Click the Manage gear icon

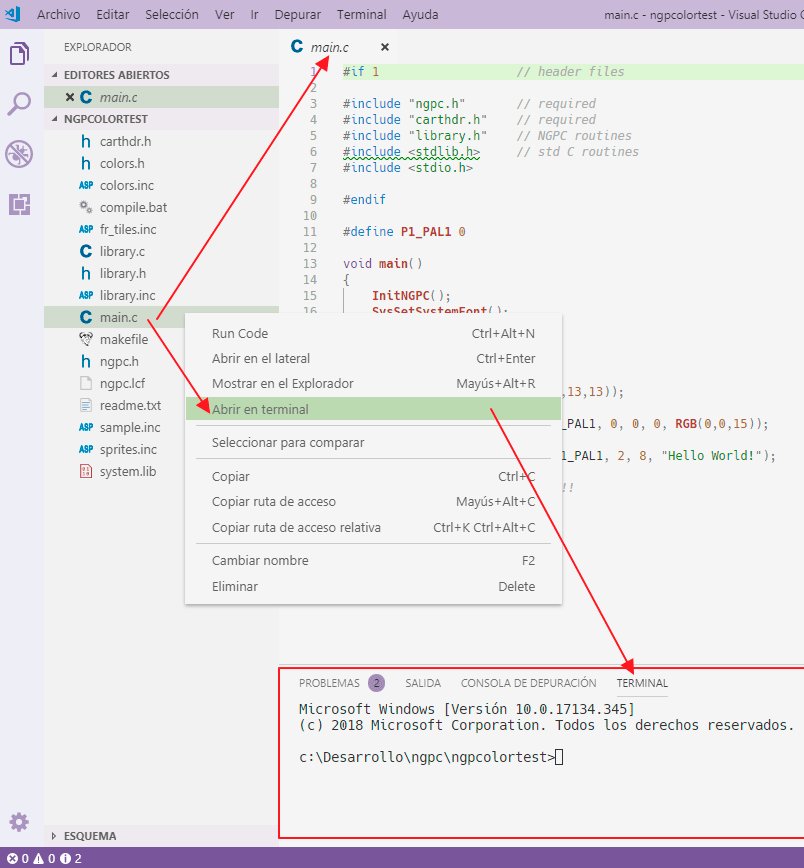(19, 822)
